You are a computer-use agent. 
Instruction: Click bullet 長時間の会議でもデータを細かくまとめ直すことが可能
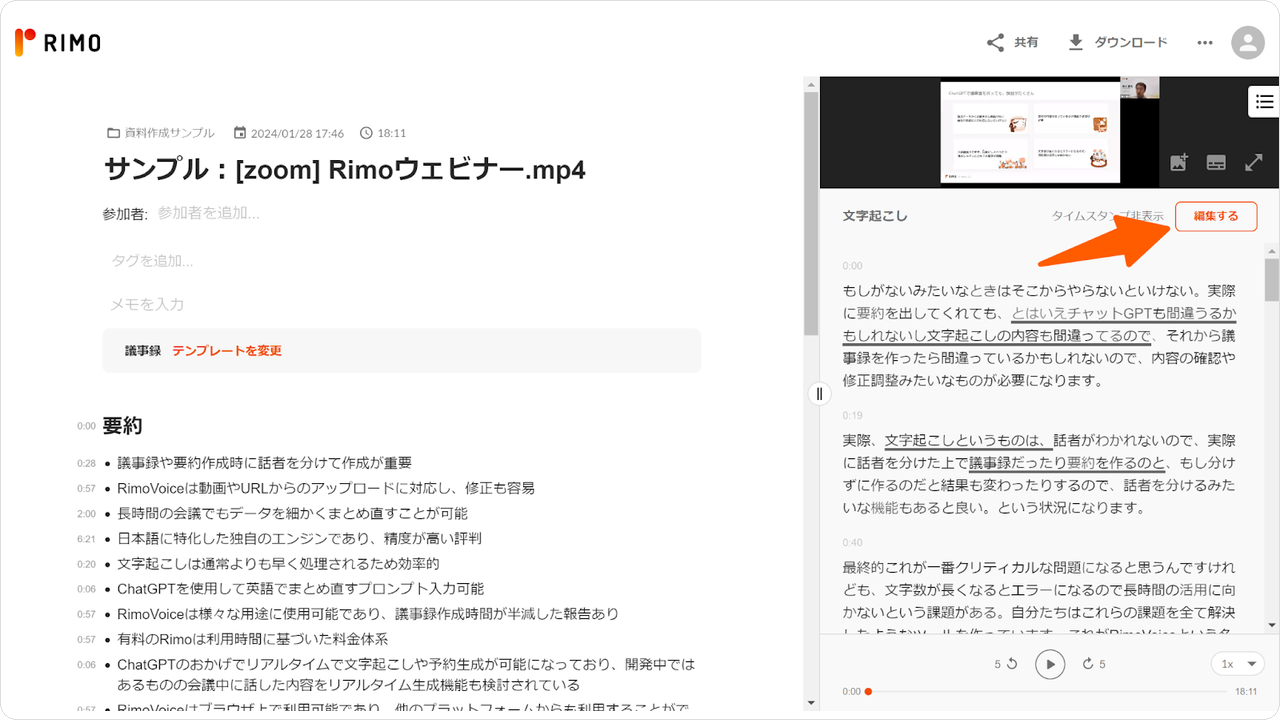(292, 513)
